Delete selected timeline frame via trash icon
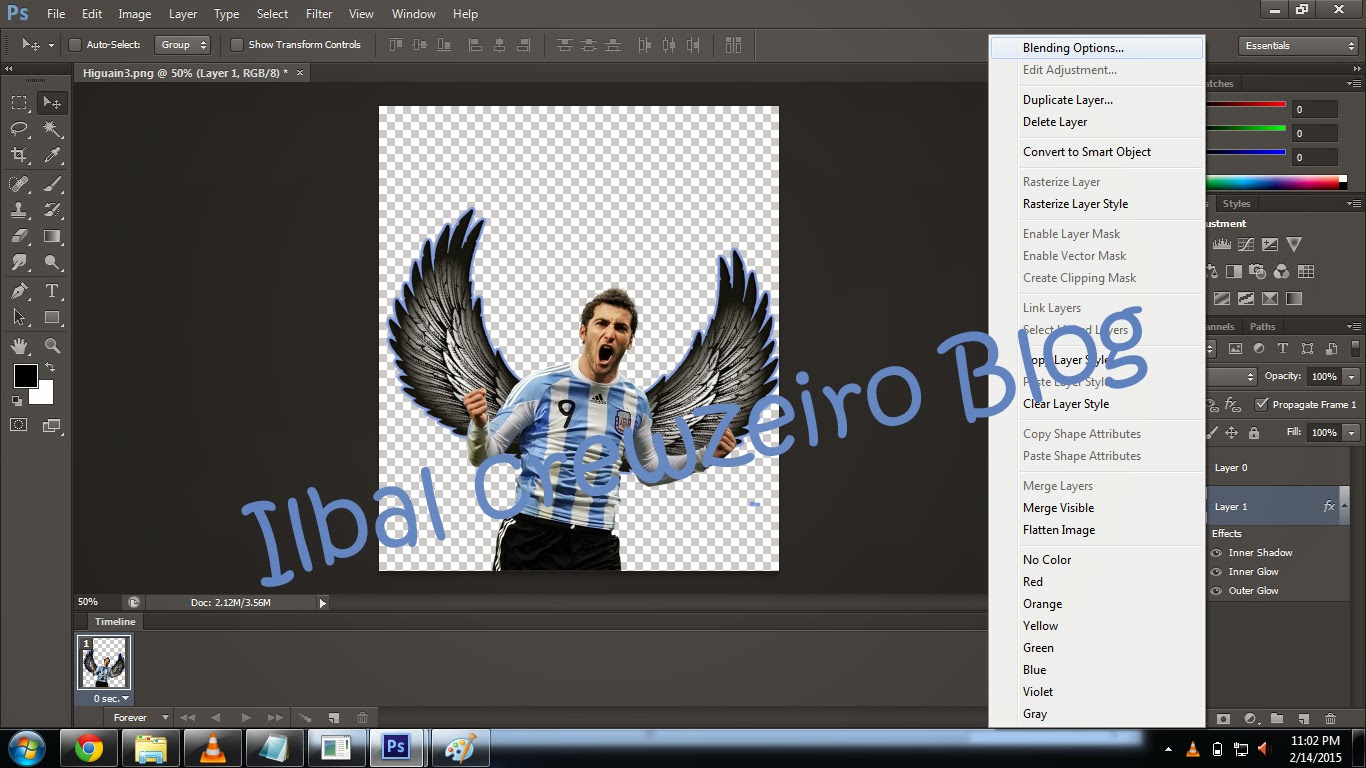Screen dimensions: 1366x768 (362, 718)
